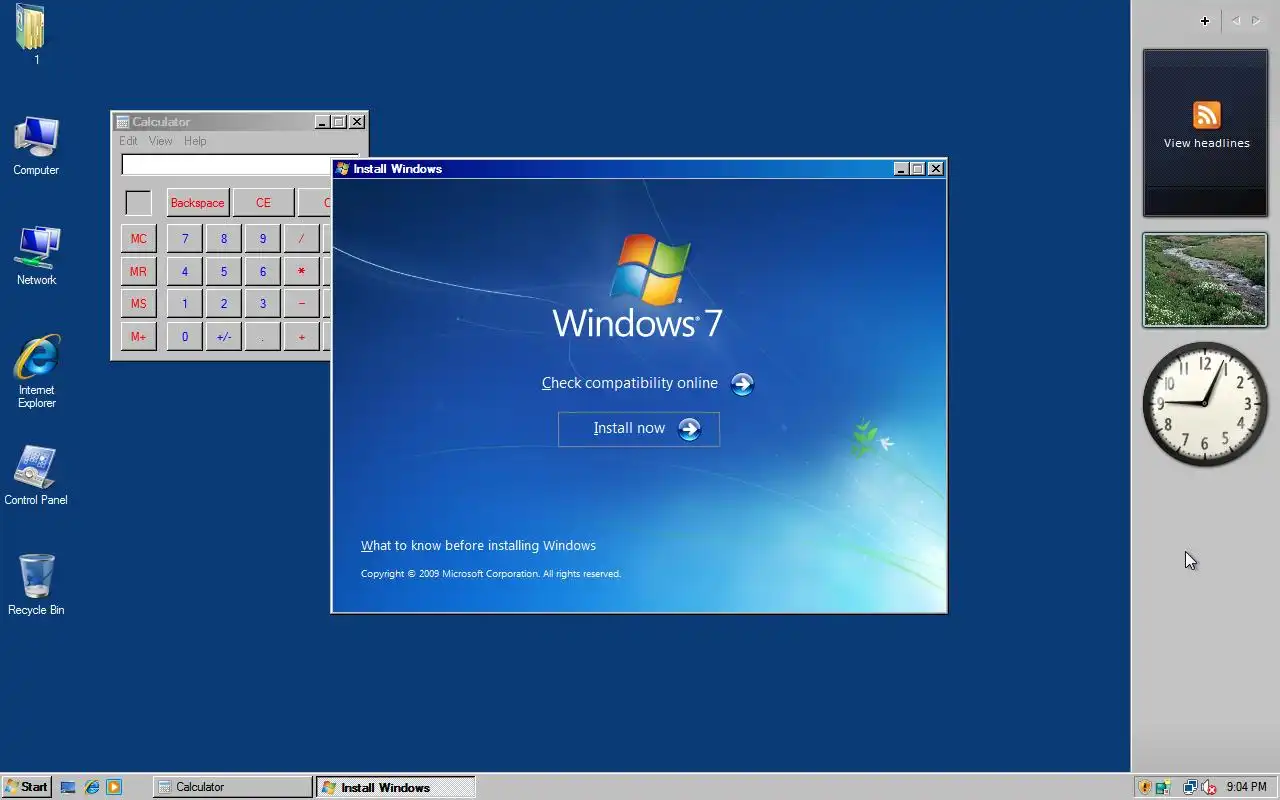Viewport: 1280px width, 800px height.
Task: Click digit 4 on Calculator
Action: coord(184,272)
